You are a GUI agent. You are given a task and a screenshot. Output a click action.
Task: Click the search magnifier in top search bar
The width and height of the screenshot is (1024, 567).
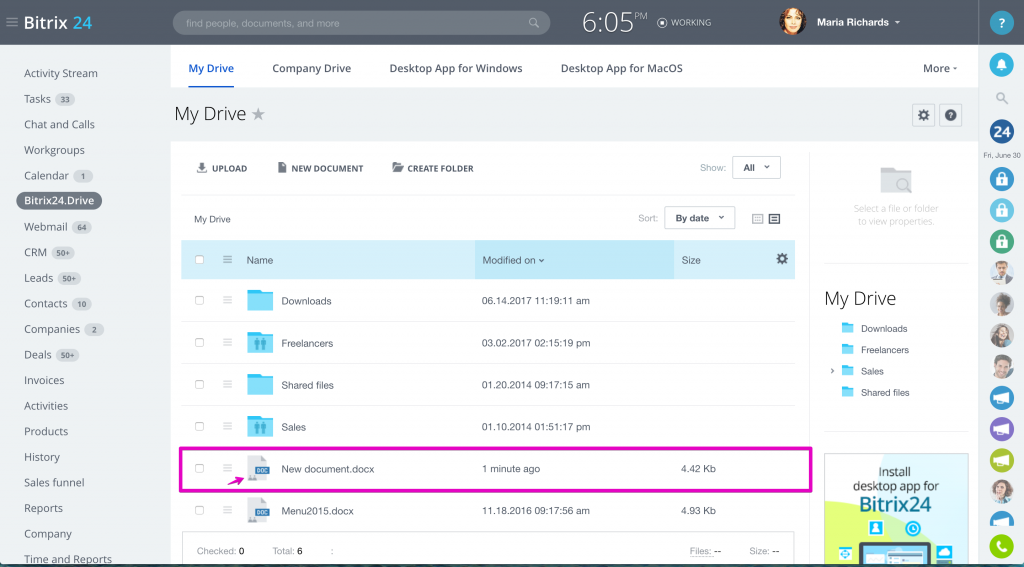(534, 23)
